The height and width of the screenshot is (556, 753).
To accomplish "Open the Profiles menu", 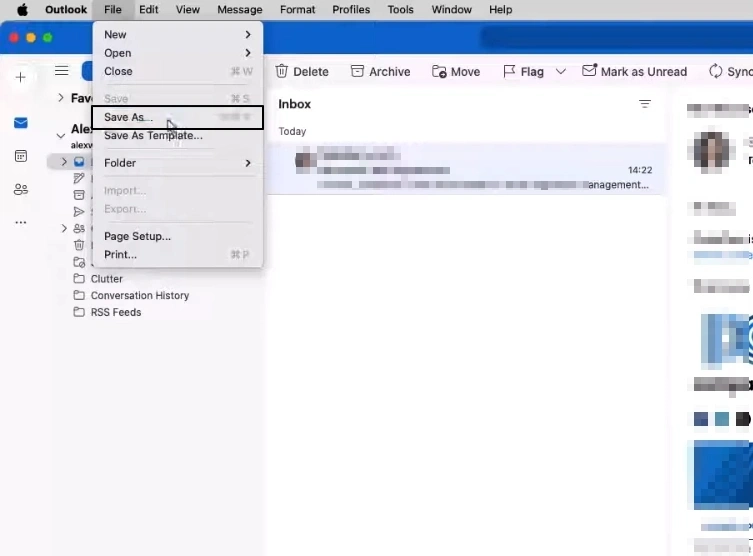I will (351, 10).
